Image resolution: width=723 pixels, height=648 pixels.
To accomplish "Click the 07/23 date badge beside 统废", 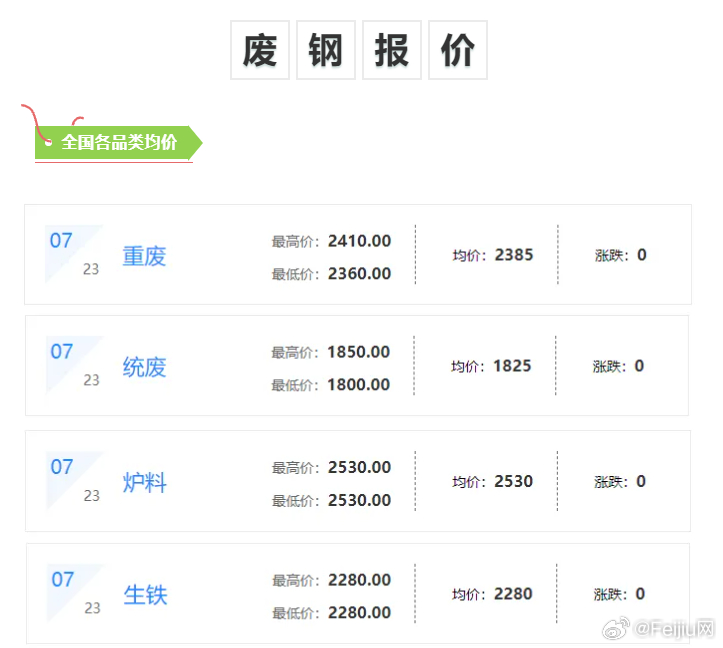I will point(74,365).
